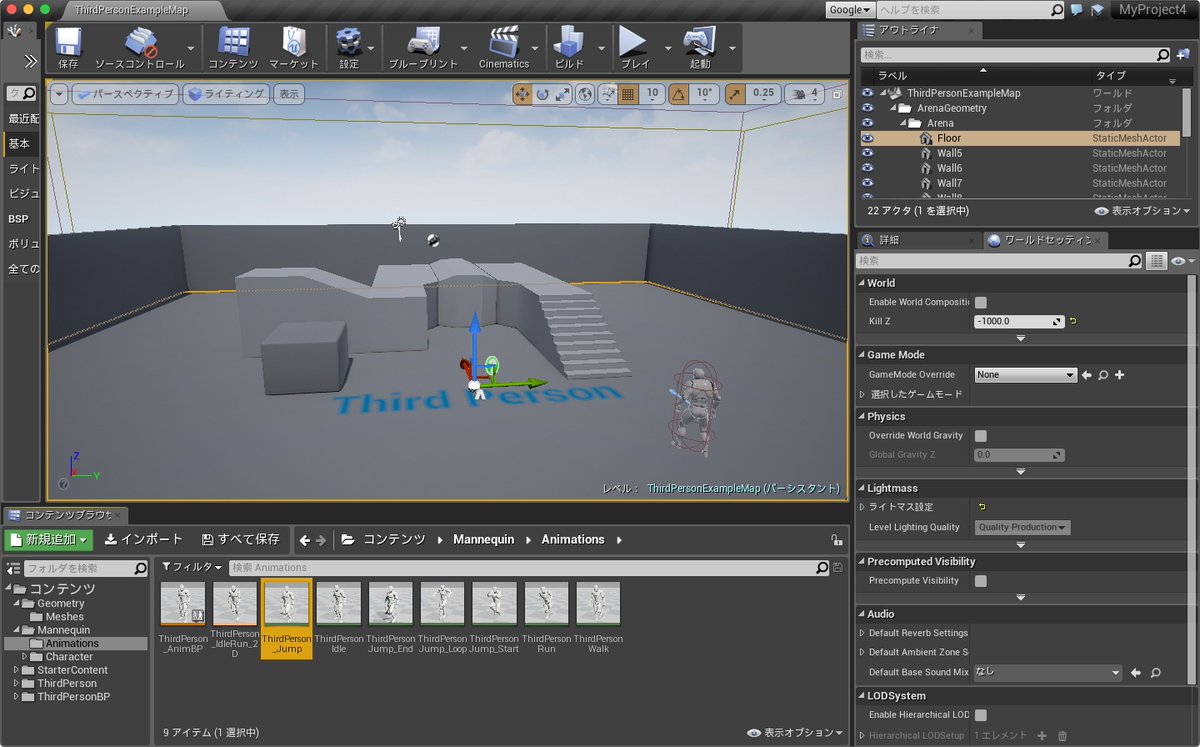Toggle scale snapping icon

(x=735, y=94)
